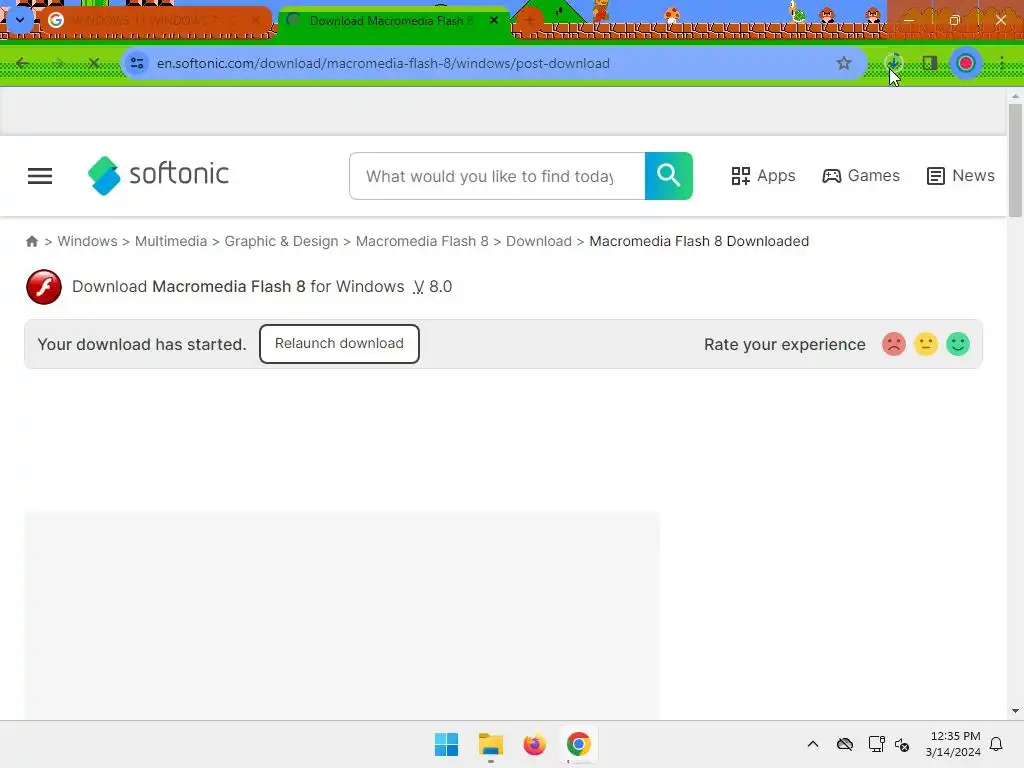Stop loading the current page
The height and width of the screenshot is (768, 1024).
click(93, 63)
